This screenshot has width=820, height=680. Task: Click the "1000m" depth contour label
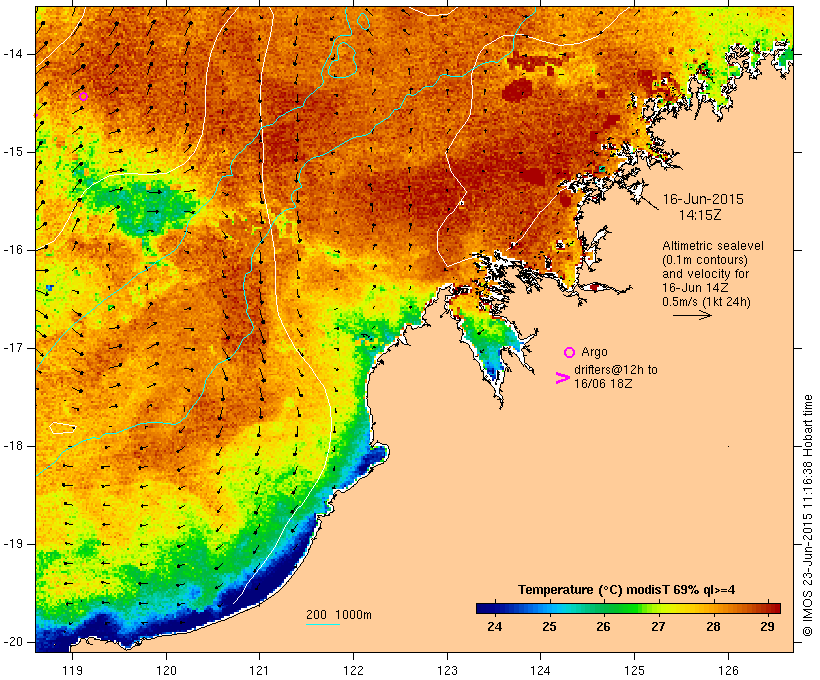354,615
